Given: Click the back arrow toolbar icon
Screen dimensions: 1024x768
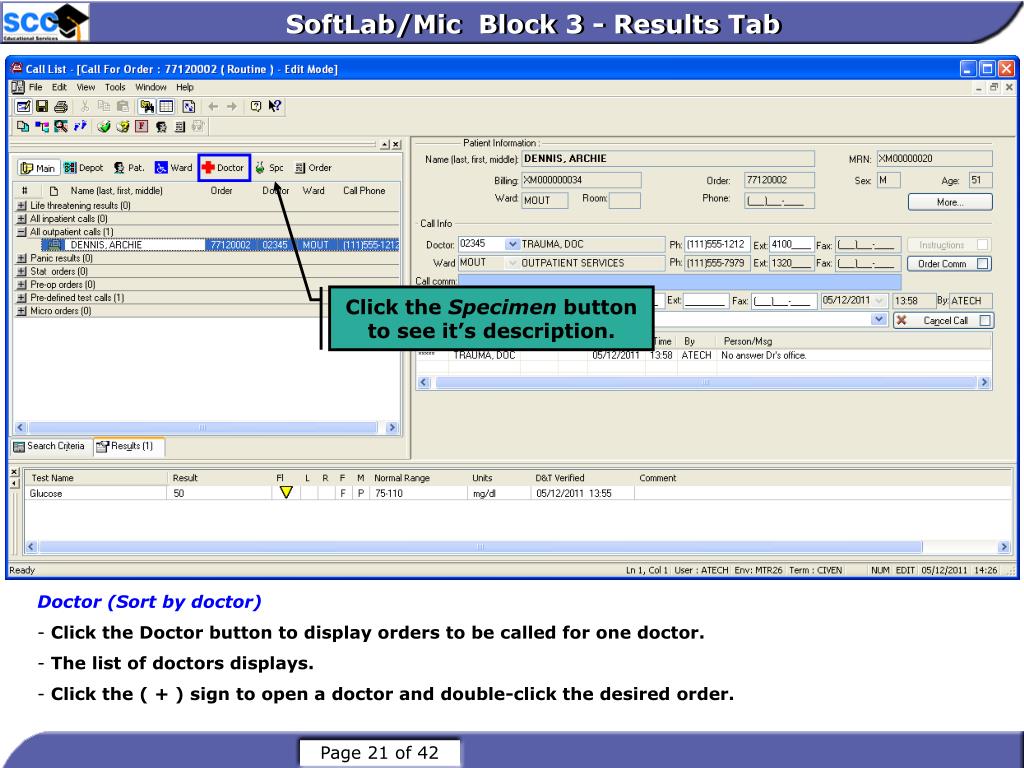Looking at the screenshot, I should pos(213,106).
